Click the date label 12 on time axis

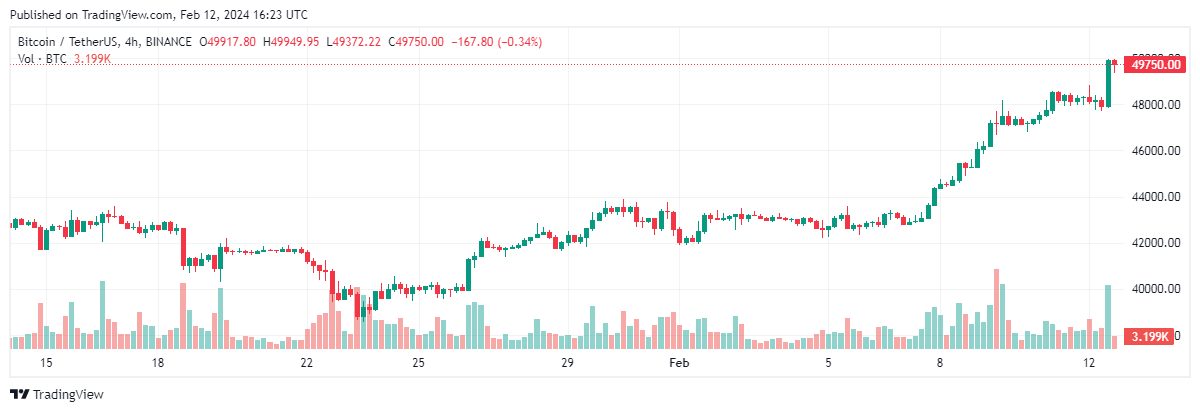tap(1088, 361)
